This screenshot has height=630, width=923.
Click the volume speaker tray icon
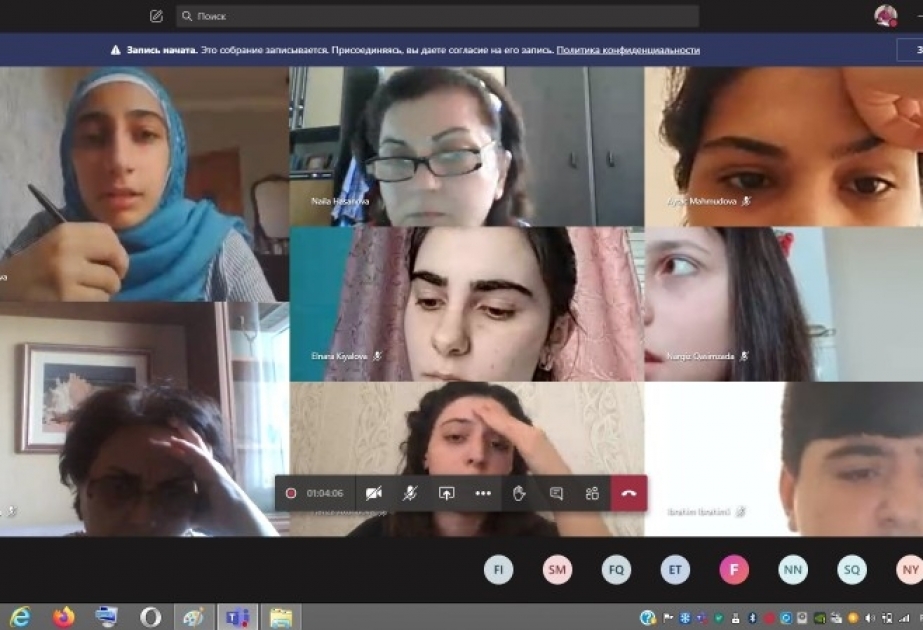pyautogui.click(x=870, y=618)
